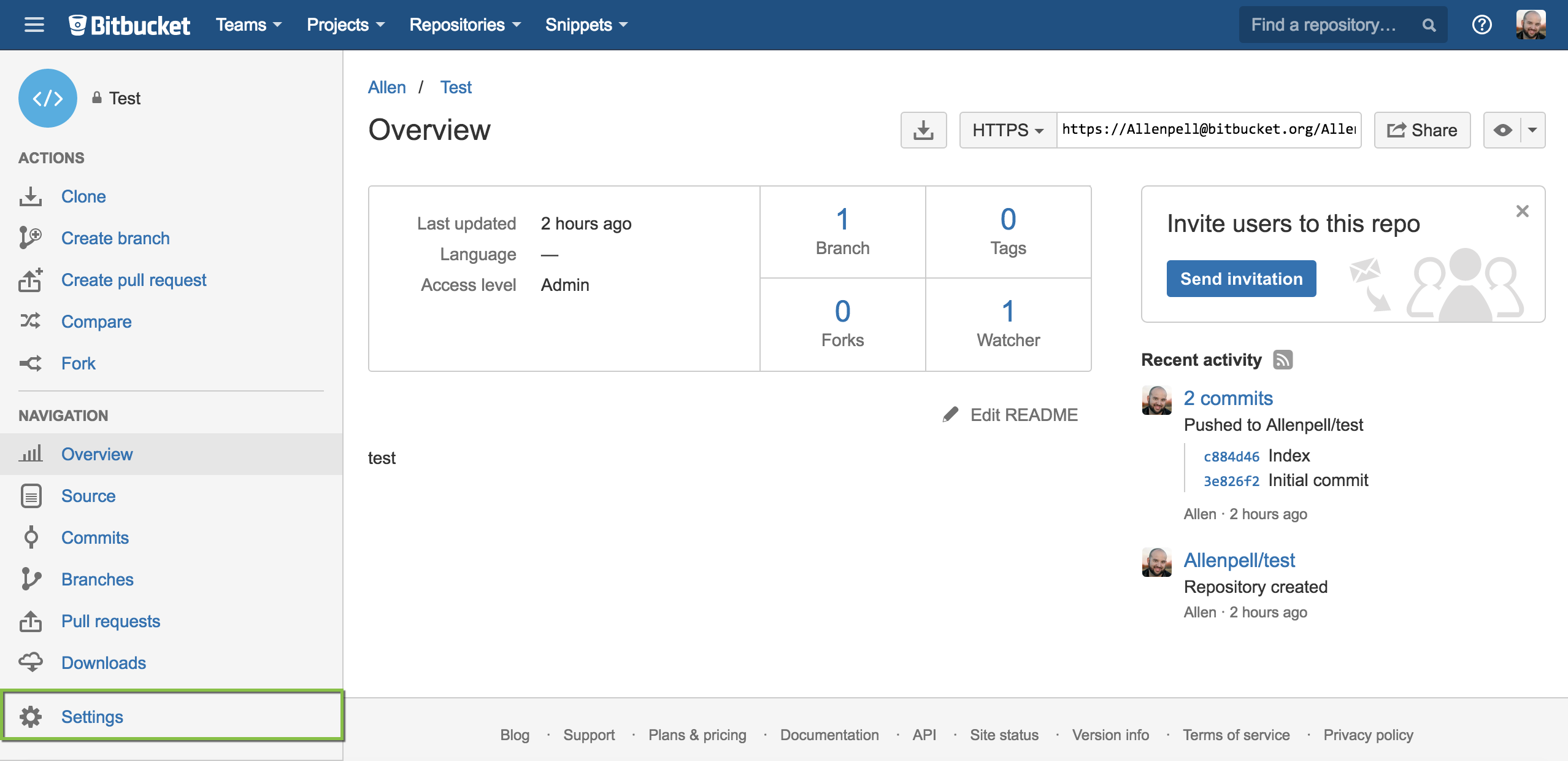
Task: Click the 1 Branch stat tile
Action: click(x=842, y=233)
